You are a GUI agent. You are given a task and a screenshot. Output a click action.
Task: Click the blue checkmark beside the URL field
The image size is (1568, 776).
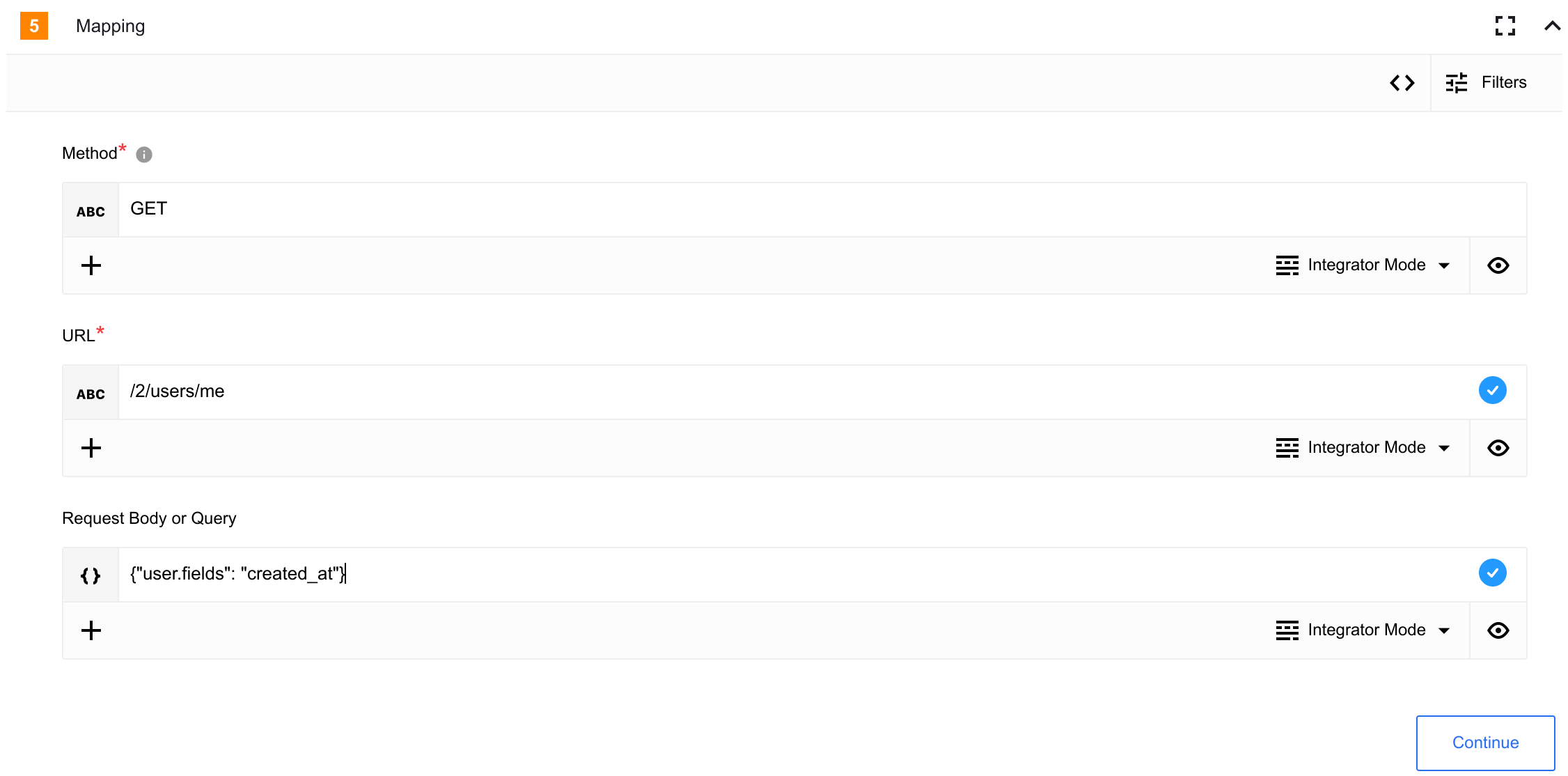[x=1492, y=390]
